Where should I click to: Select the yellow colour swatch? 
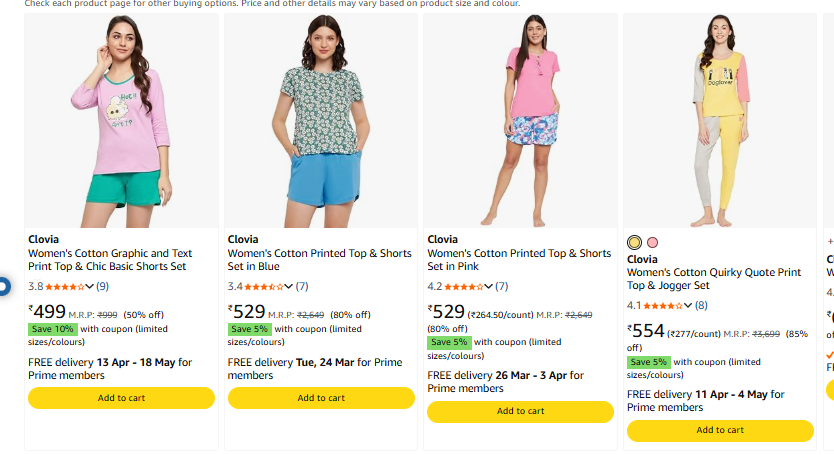(634, 242)
